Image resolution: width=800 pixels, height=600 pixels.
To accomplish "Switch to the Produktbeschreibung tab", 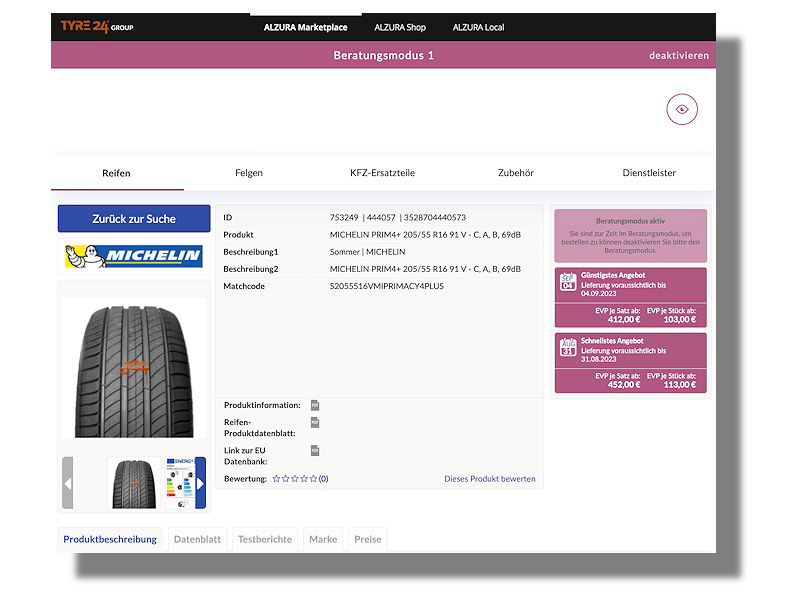I will (x=110, y=539).
